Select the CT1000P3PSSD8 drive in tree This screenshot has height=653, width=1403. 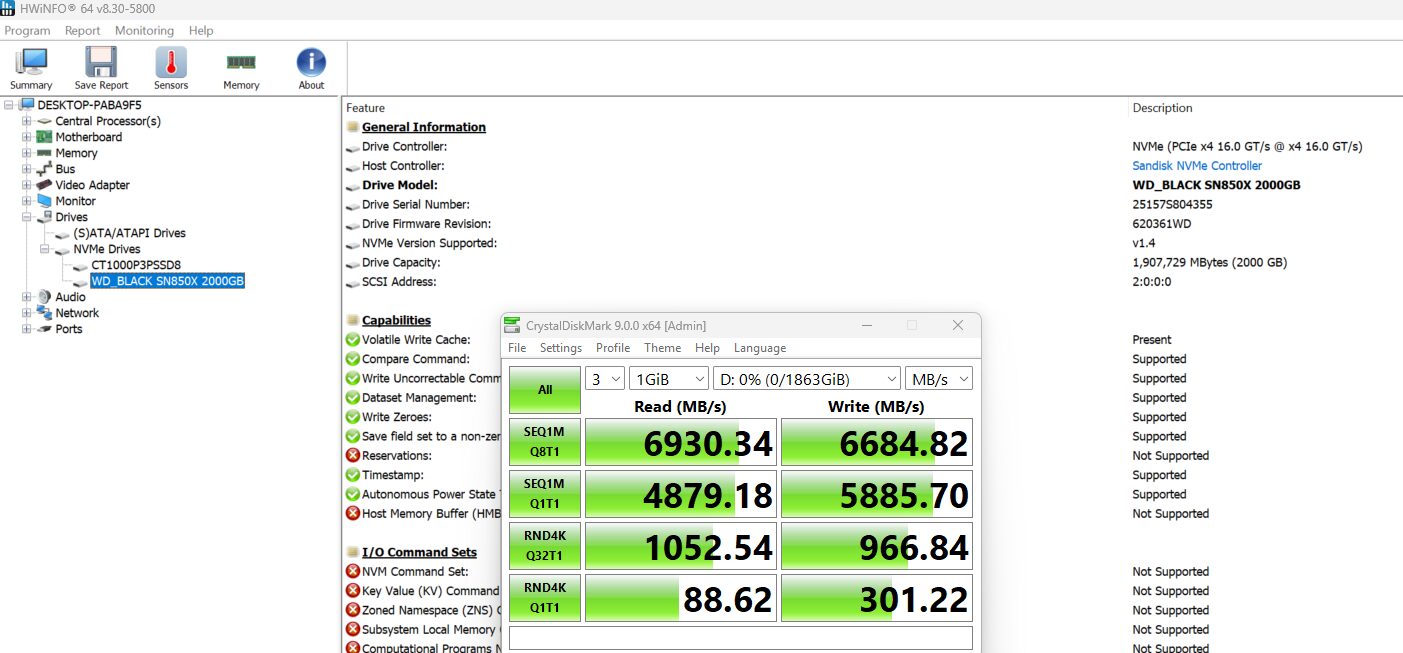point(136,265)
